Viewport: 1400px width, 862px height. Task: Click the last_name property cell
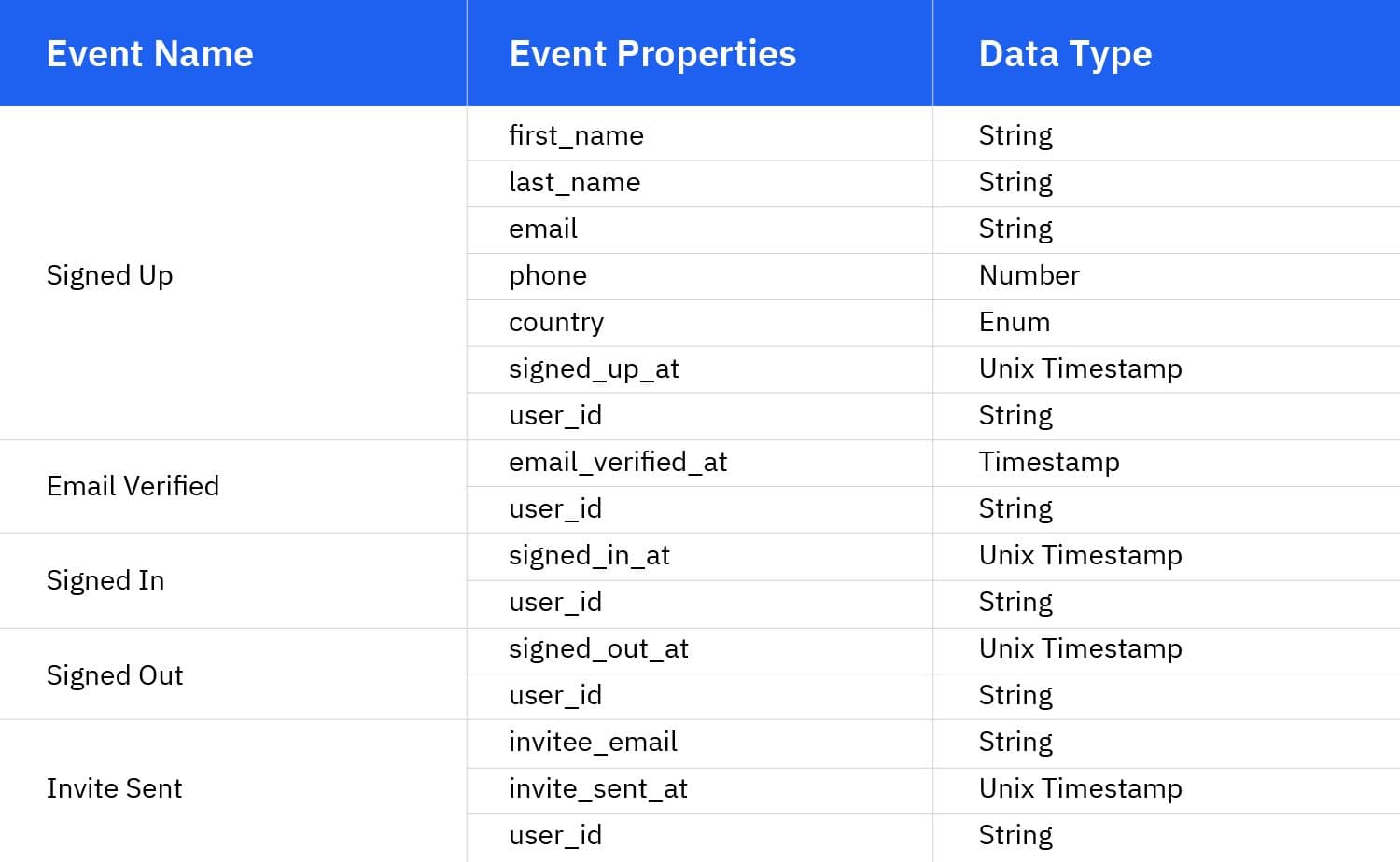575,182
